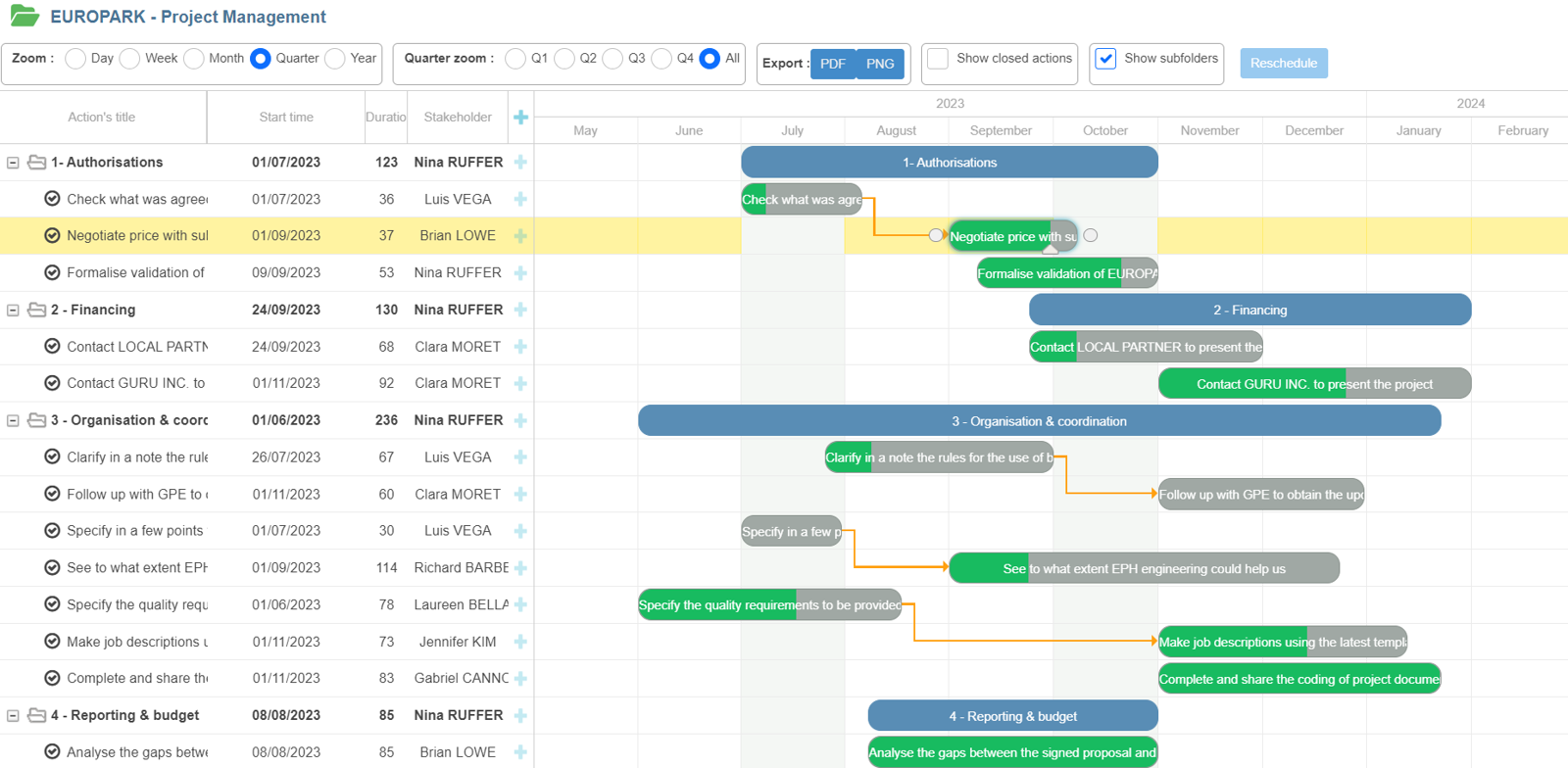1568x768 pixels.
Task: Collapse the 3 - Organisation & coordination group
Action: [13, 420]
